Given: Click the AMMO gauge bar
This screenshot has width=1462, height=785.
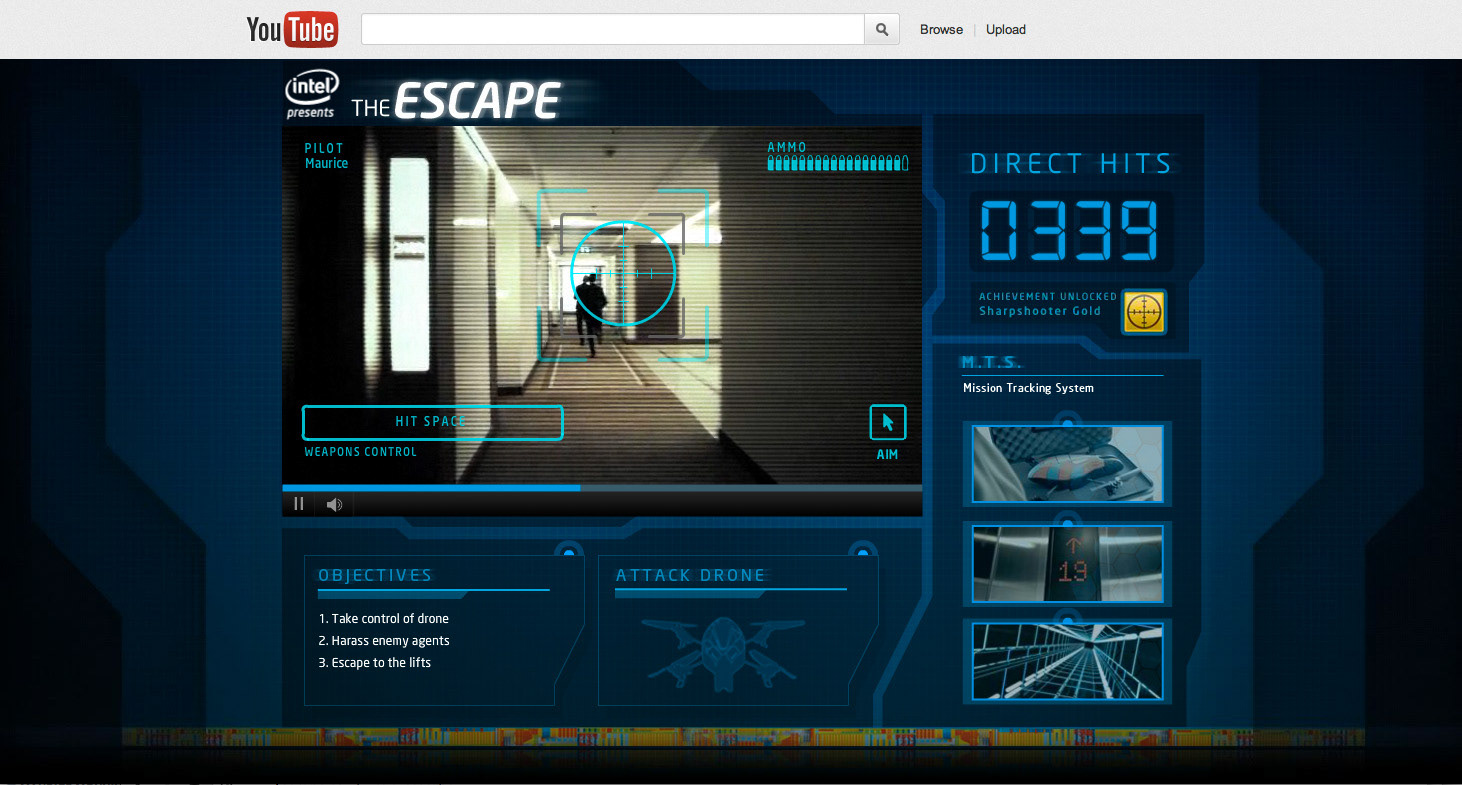Looking at the screenshot, I should (838, 163).
